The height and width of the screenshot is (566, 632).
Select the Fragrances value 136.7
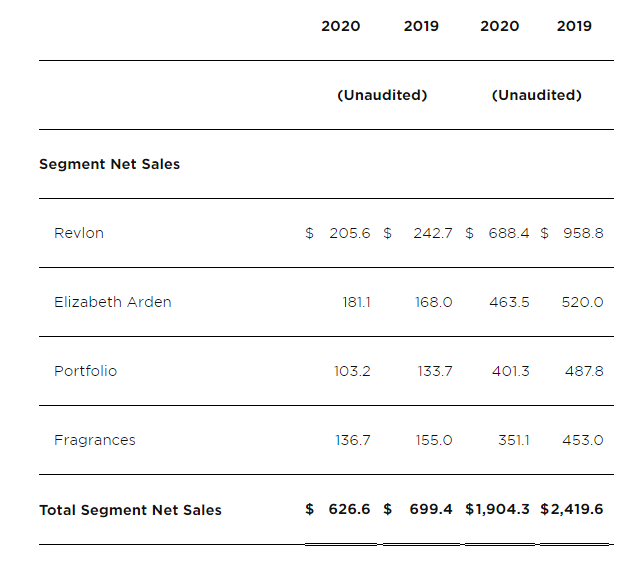tap(353, 440)
